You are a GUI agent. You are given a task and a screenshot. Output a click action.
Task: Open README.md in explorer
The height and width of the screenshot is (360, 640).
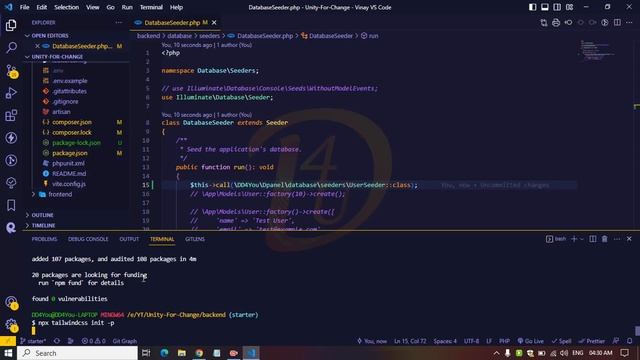pos(69,173)
